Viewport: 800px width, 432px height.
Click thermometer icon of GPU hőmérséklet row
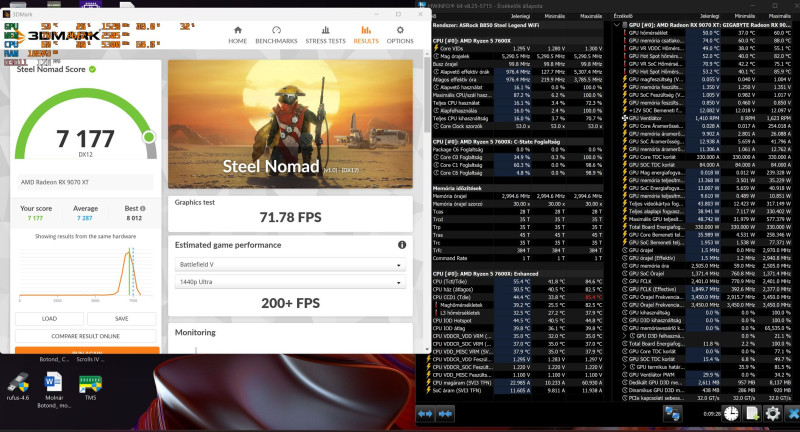point(624,33)
